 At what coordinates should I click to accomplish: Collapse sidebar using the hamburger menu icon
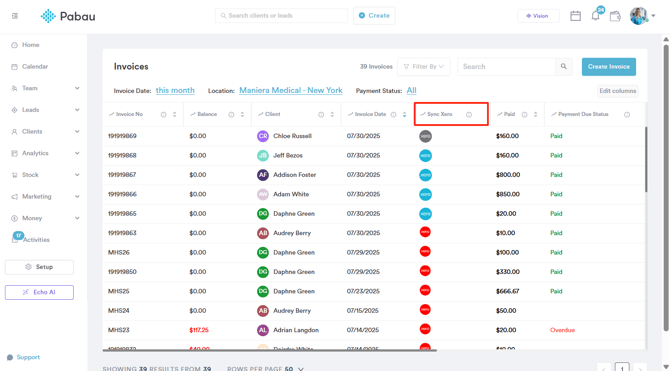15,16
